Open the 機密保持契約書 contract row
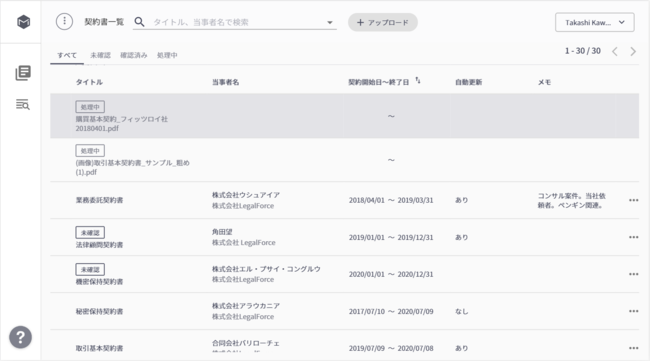The height and width of the screenshot is (361, 650). click(344, 274)
